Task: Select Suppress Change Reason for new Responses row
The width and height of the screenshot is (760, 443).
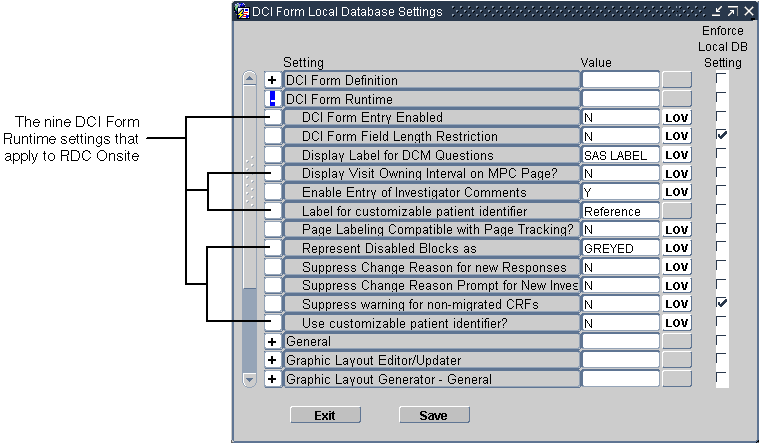Action: click(x=431, y=267)
